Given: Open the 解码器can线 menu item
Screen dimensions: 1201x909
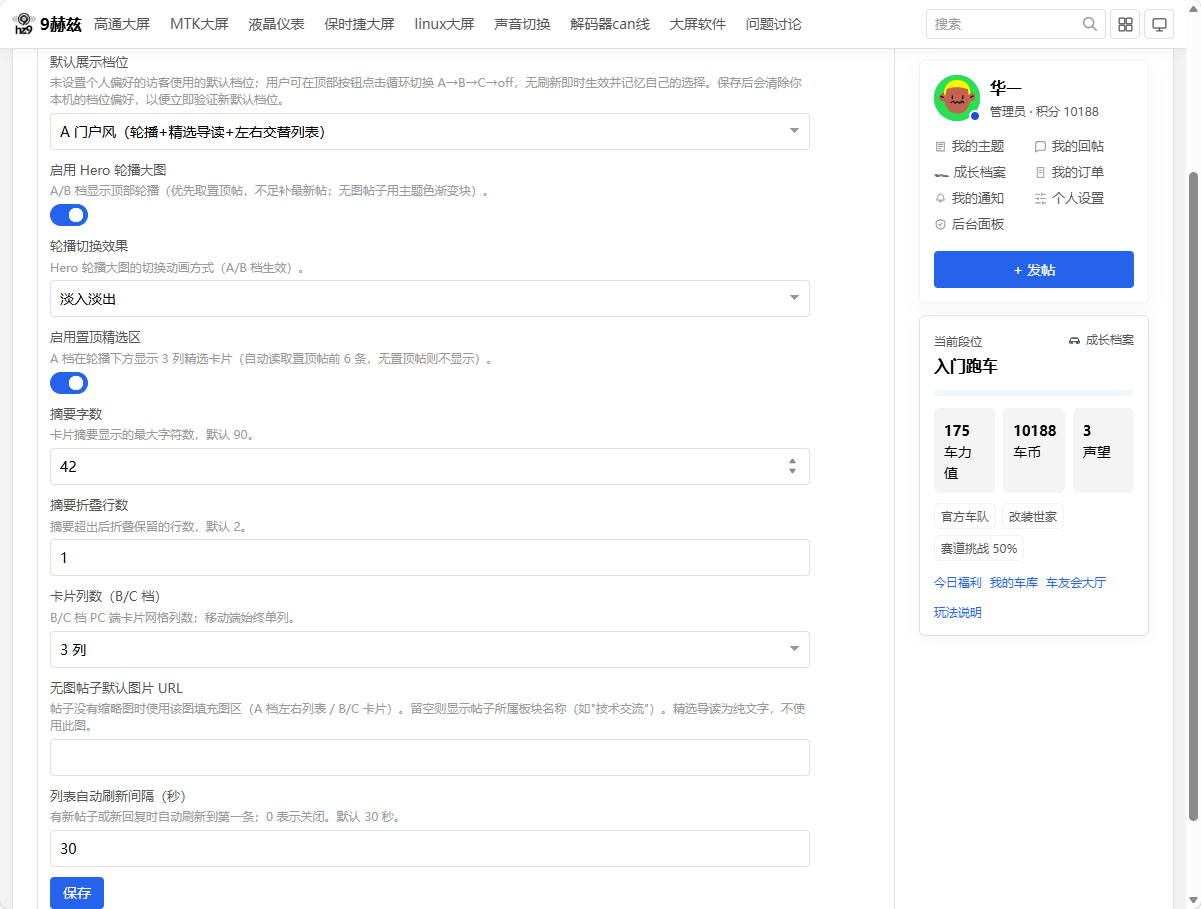Looking at the screenshot, I should (610, 24).
